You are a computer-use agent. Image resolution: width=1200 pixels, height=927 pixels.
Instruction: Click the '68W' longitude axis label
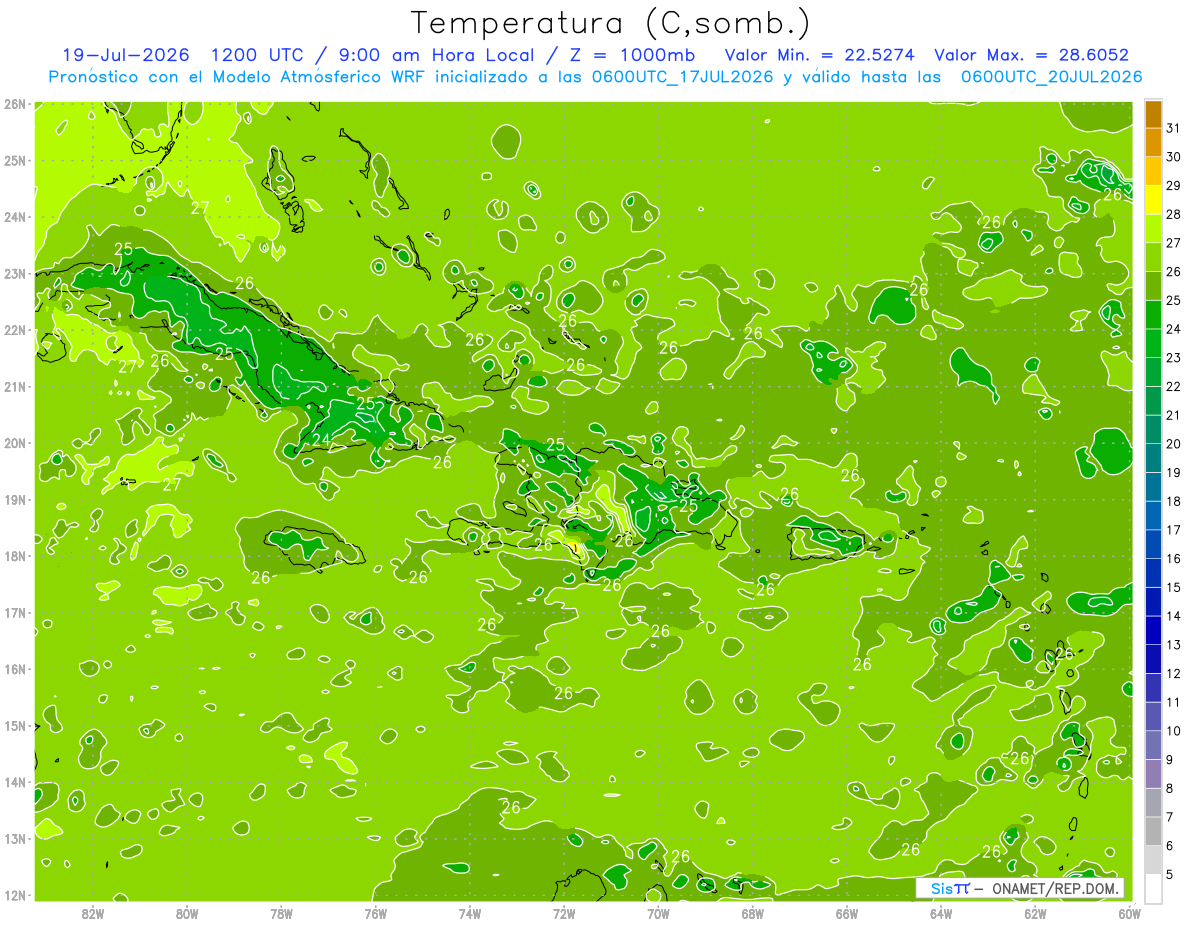pos(752,914)
